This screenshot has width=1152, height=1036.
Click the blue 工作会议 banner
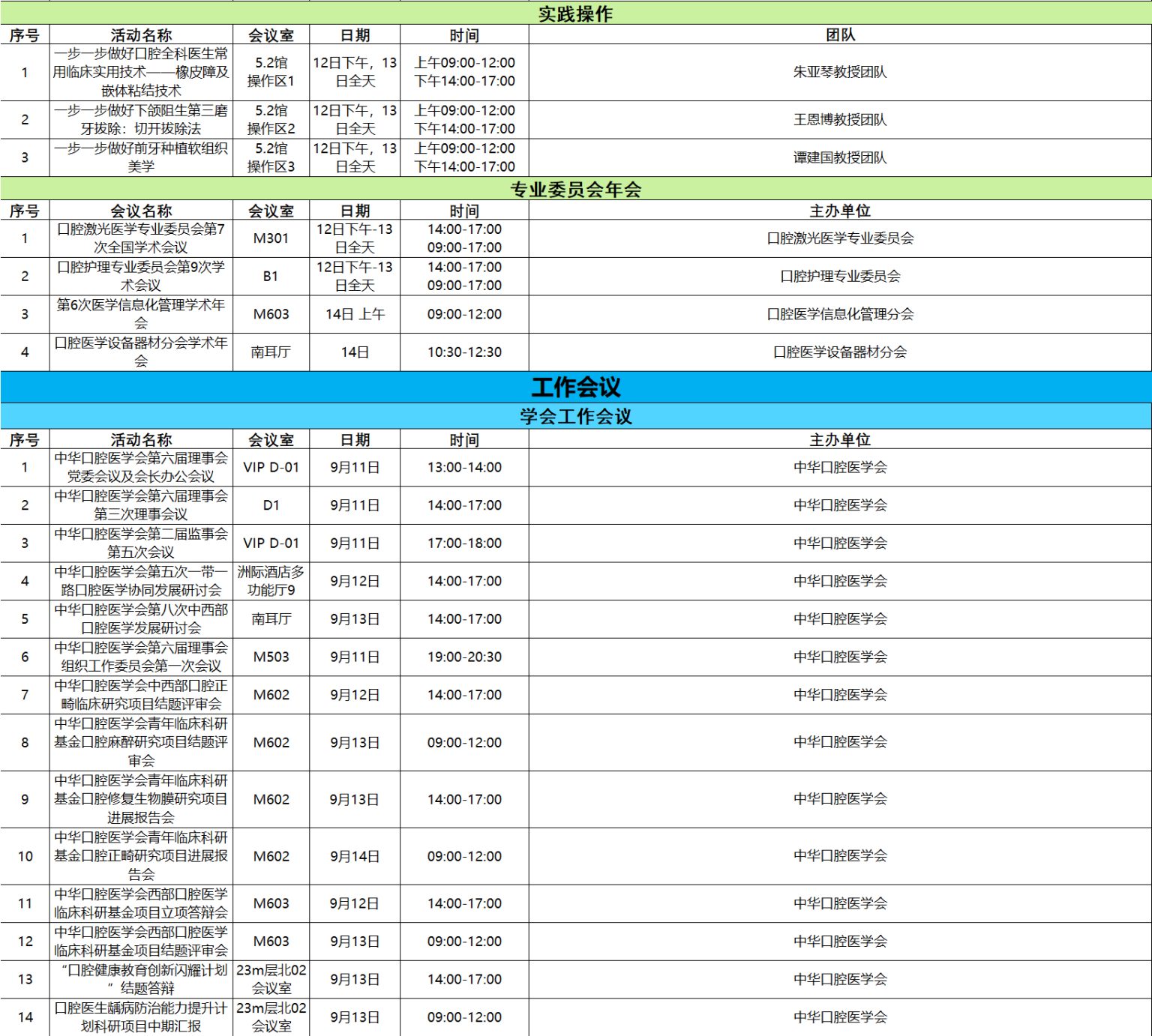(x=575, y=388)
